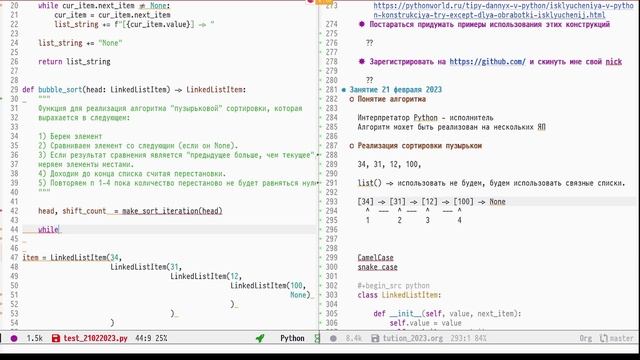The image size is (640, 360).
Task: Click '34, 31, 12, 100,' in the org buffer
Action: (389, 164)
